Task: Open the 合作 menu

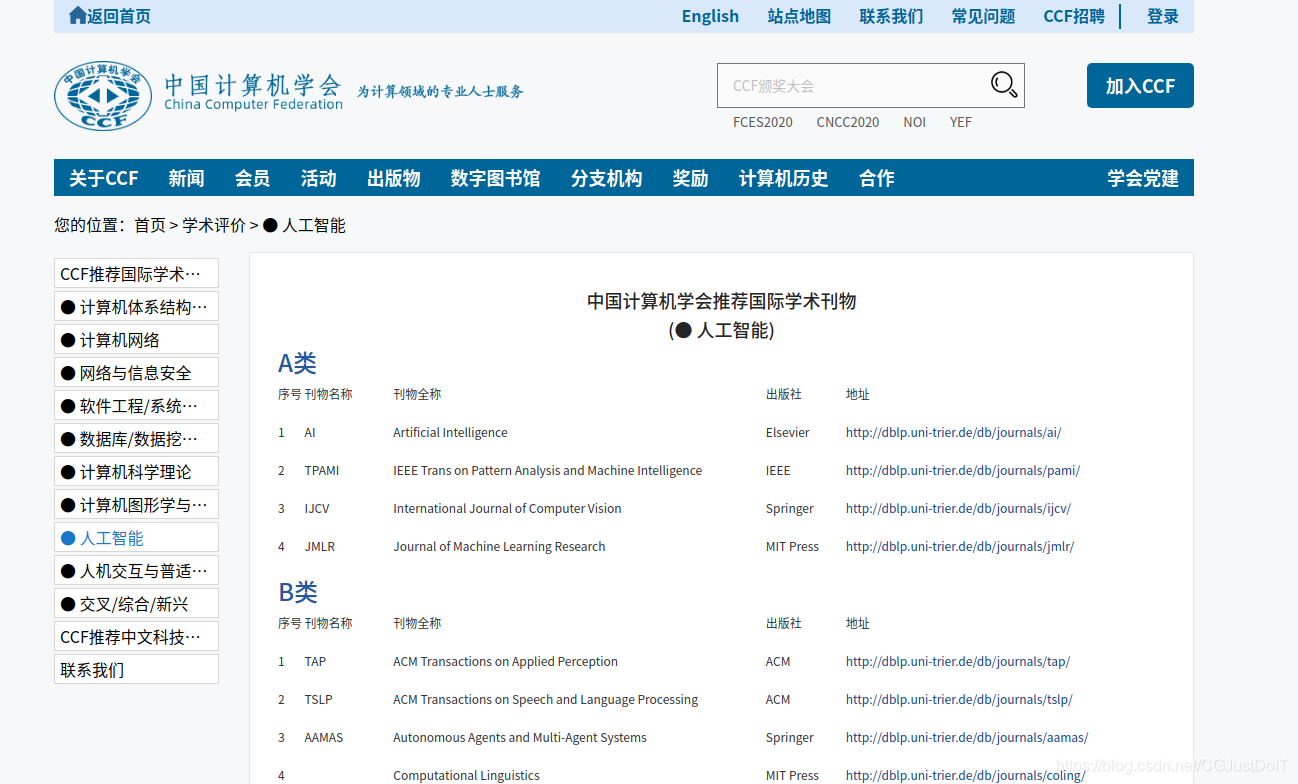Action: click(877, 178)
